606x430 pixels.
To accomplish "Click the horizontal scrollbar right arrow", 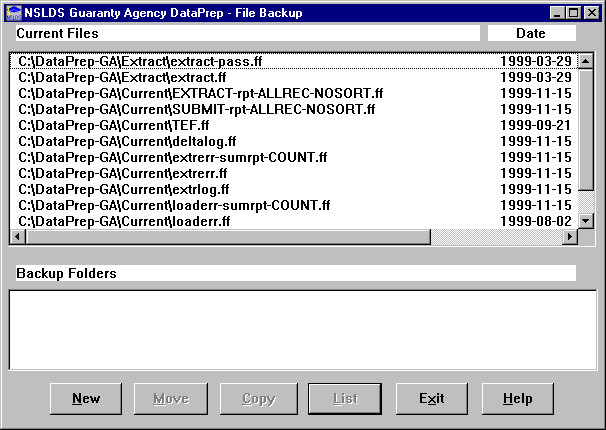I will pyautogui.click(x=569, y=237).
